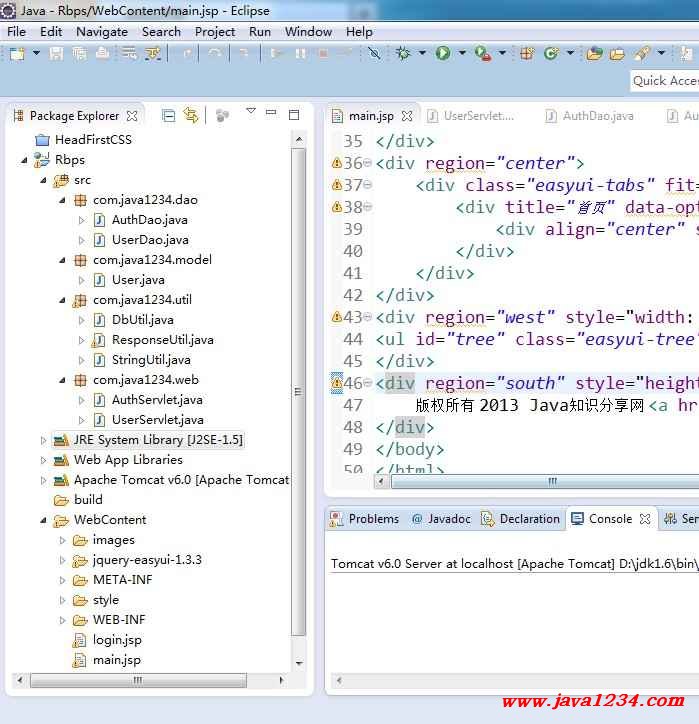Click the Quick Access search field
Viewport: 699px width, 724px height.
(665, 81)
